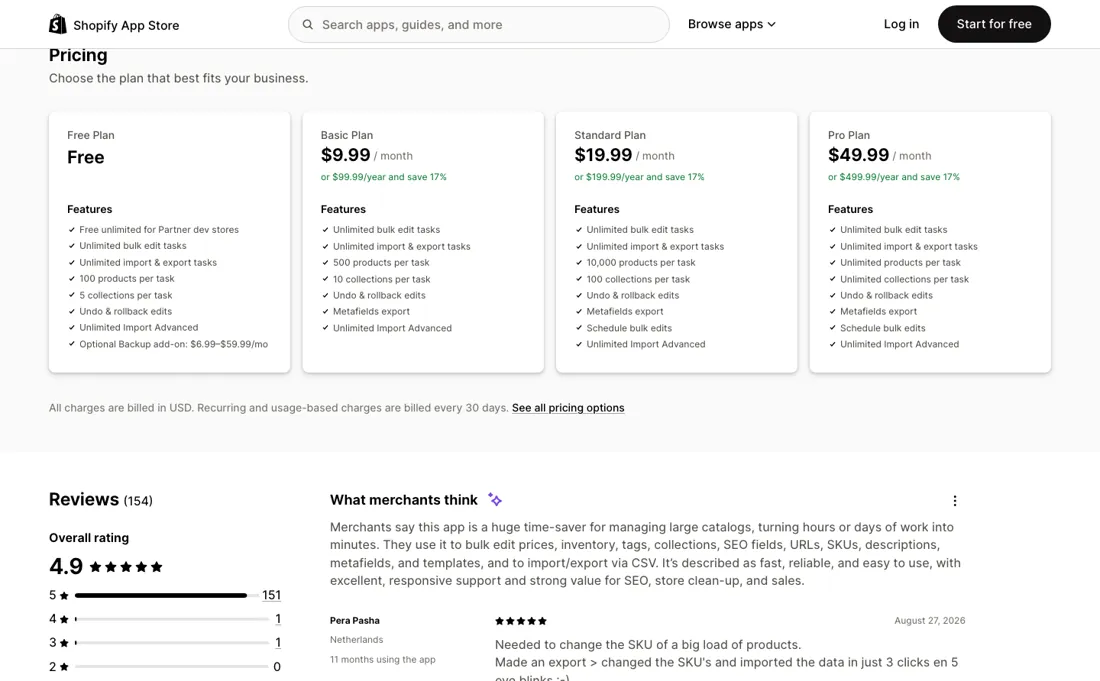Click the star icon in the 5-star row
The height and width of the screenshot is (681, 1100).
[x=64, y=595]
